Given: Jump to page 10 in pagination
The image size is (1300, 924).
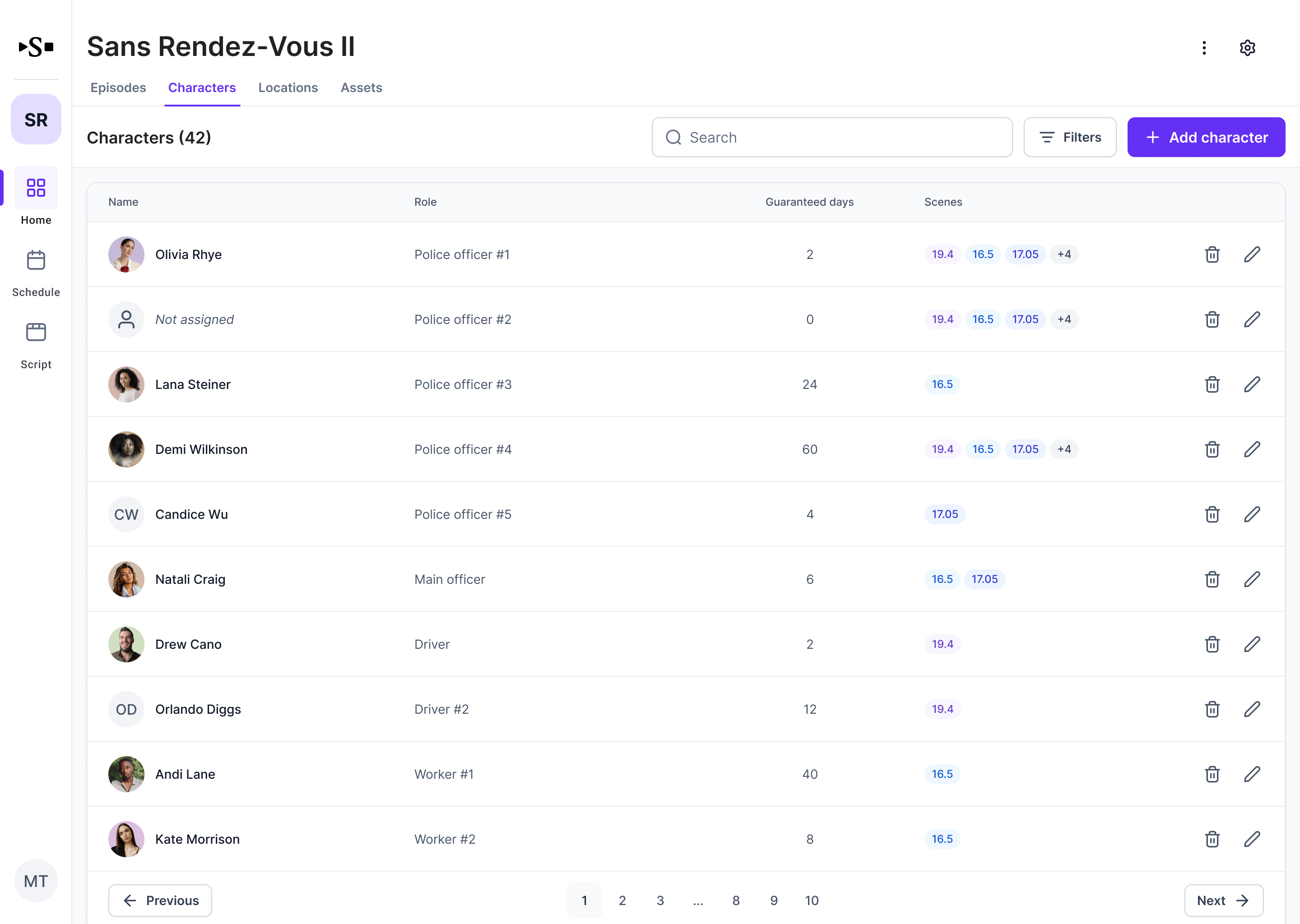Looking at the screenshot, I should click(812, 901).
